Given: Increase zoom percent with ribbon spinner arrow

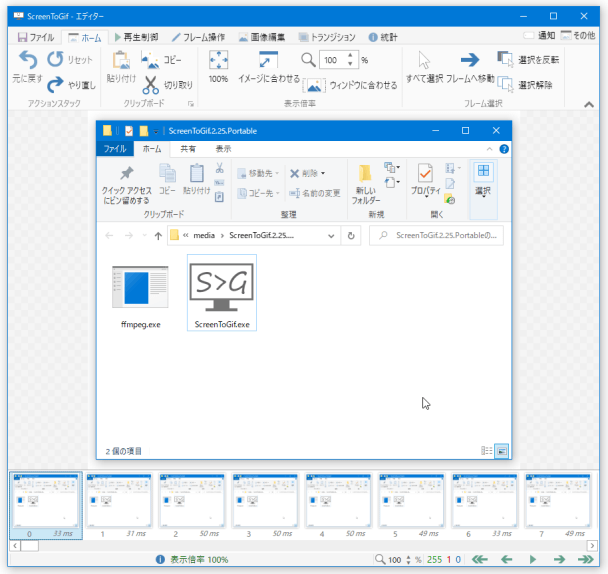Looking at the screenshot, I should pos(349,56).
